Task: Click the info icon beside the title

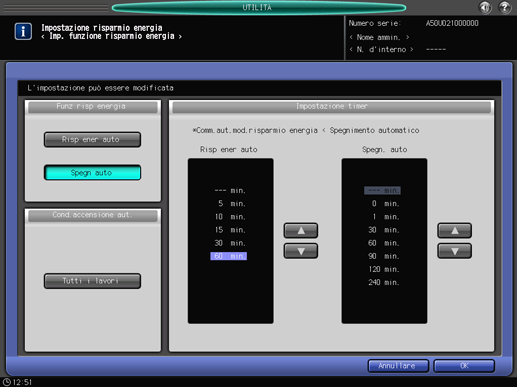Action: (x=23, y=32)
